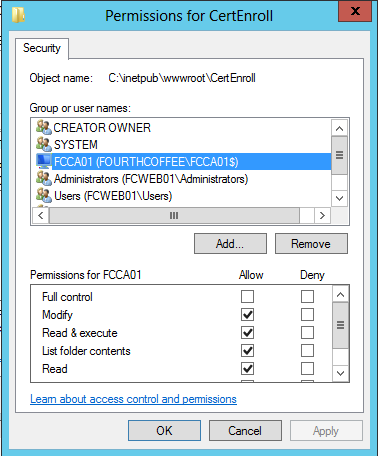The image size is (378, 456).
Task: Click permissions list scroll down arrow
Action: pos(340,373)
